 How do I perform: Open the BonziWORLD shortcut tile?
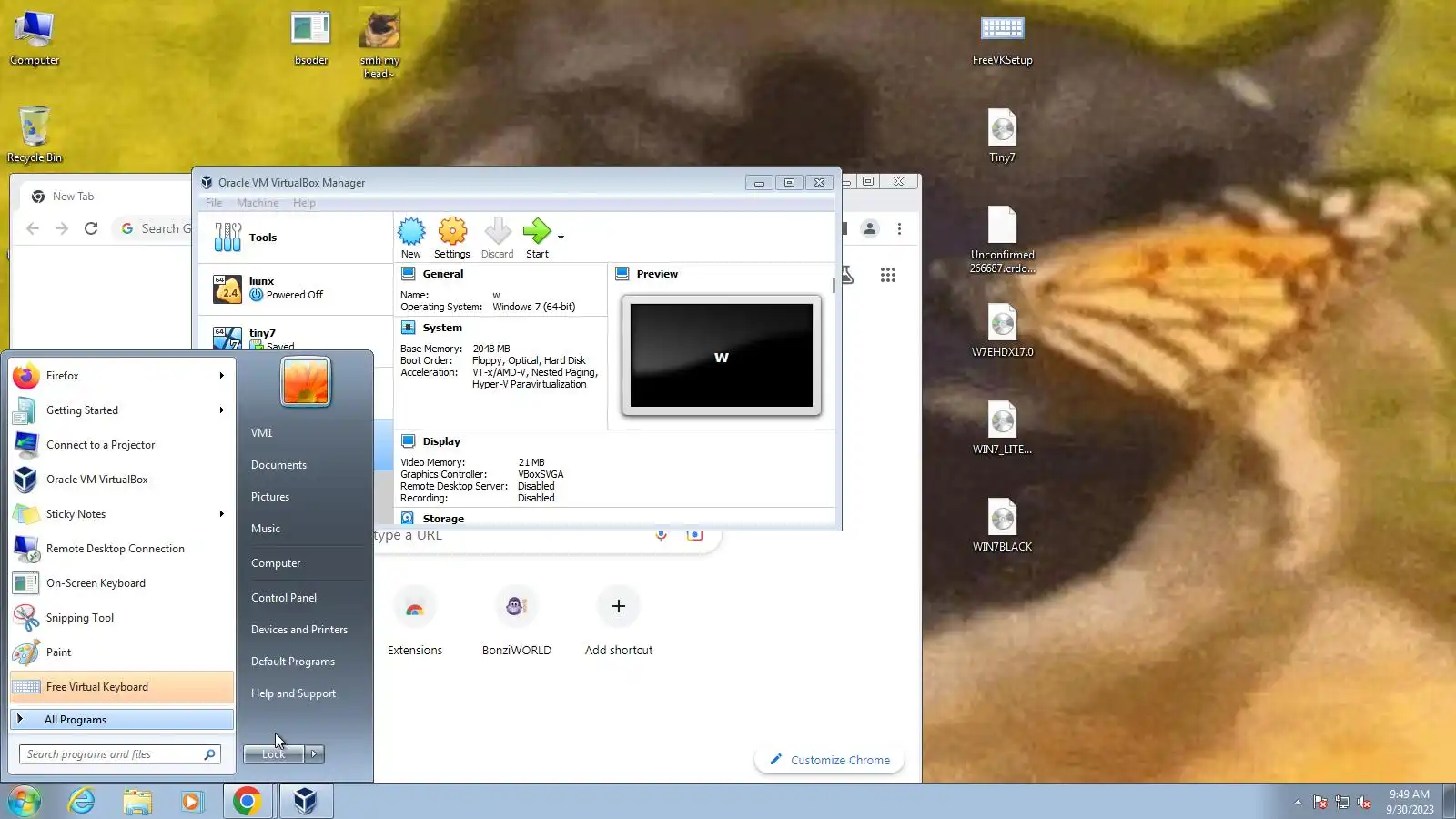517,622
